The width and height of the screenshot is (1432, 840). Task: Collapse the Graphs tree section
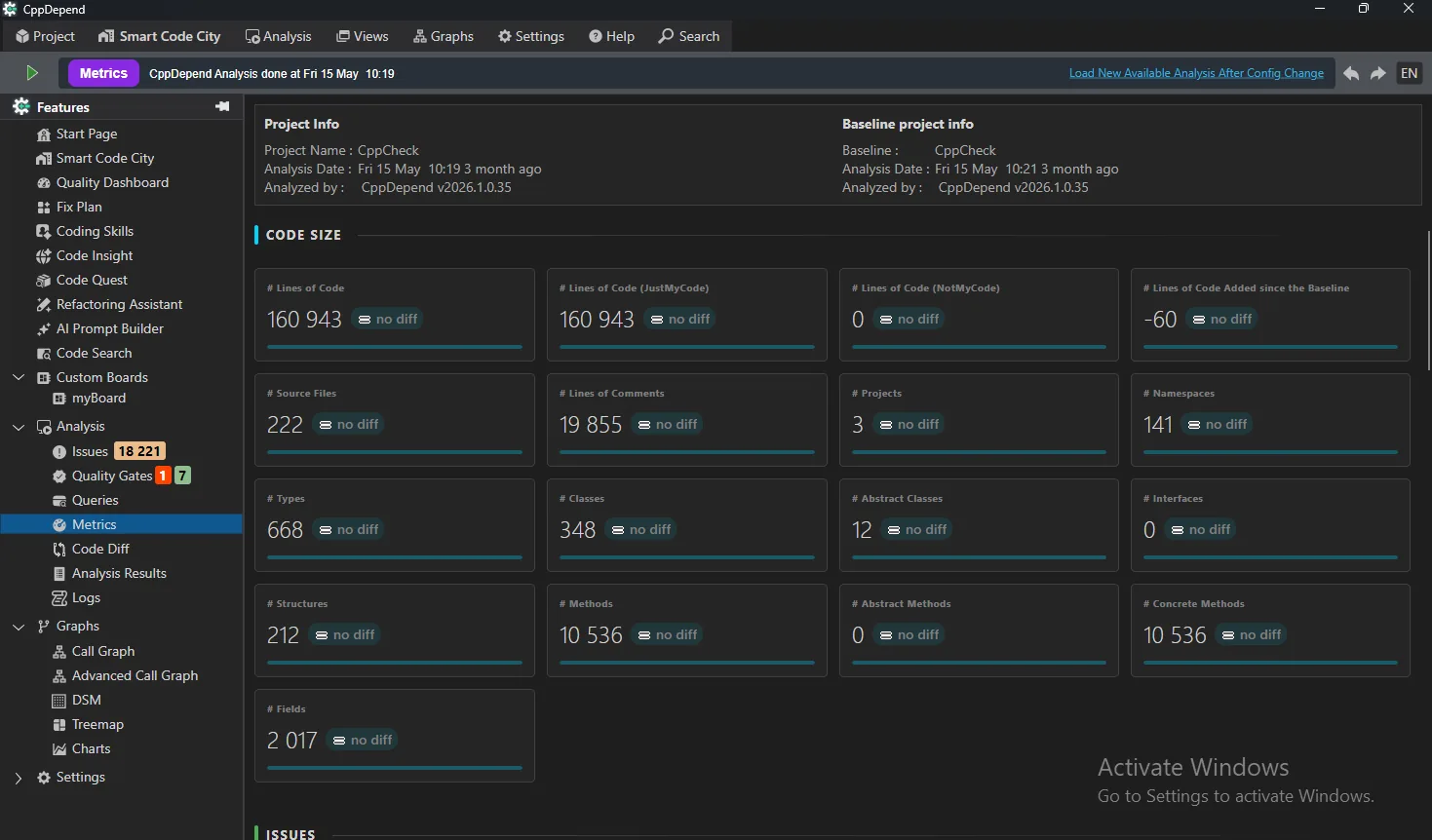click(19, 627)
